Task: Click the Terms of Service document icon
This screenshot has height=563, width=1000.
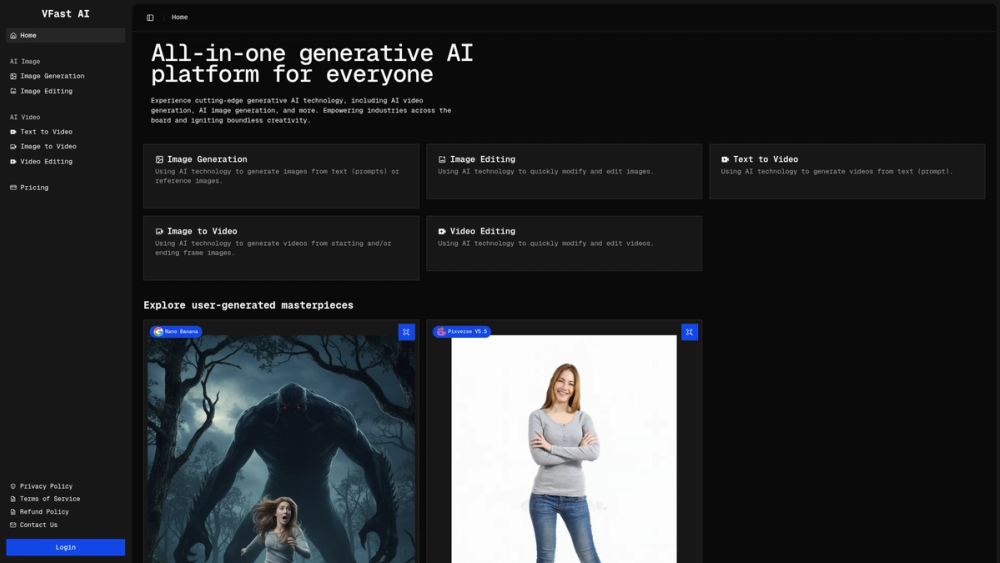Action: coord(13,499)
